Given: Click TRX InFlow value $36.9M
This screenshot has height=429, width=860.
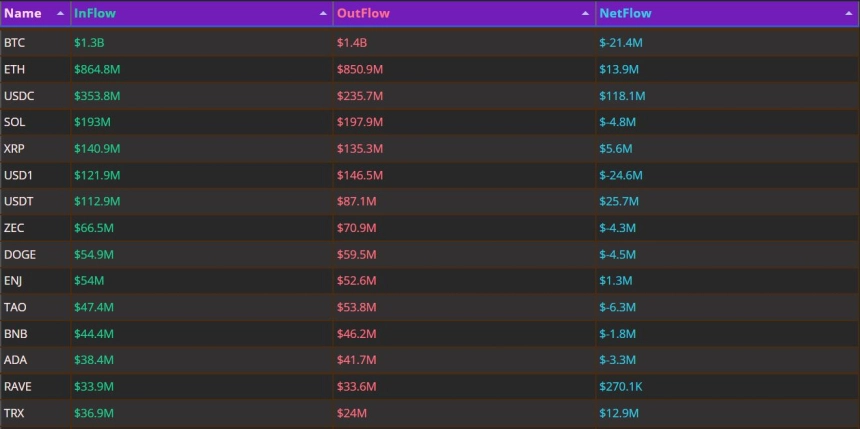Looking at the screenshot, I should (94, 413).
